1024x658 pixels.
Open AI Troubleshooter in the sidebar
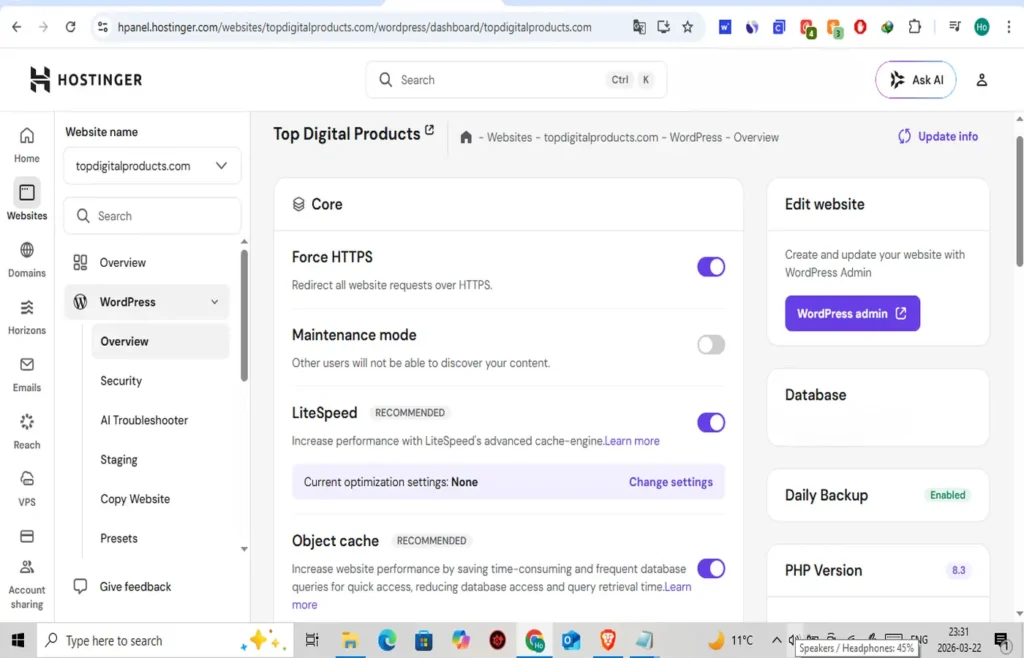click(x=144, y=420)
